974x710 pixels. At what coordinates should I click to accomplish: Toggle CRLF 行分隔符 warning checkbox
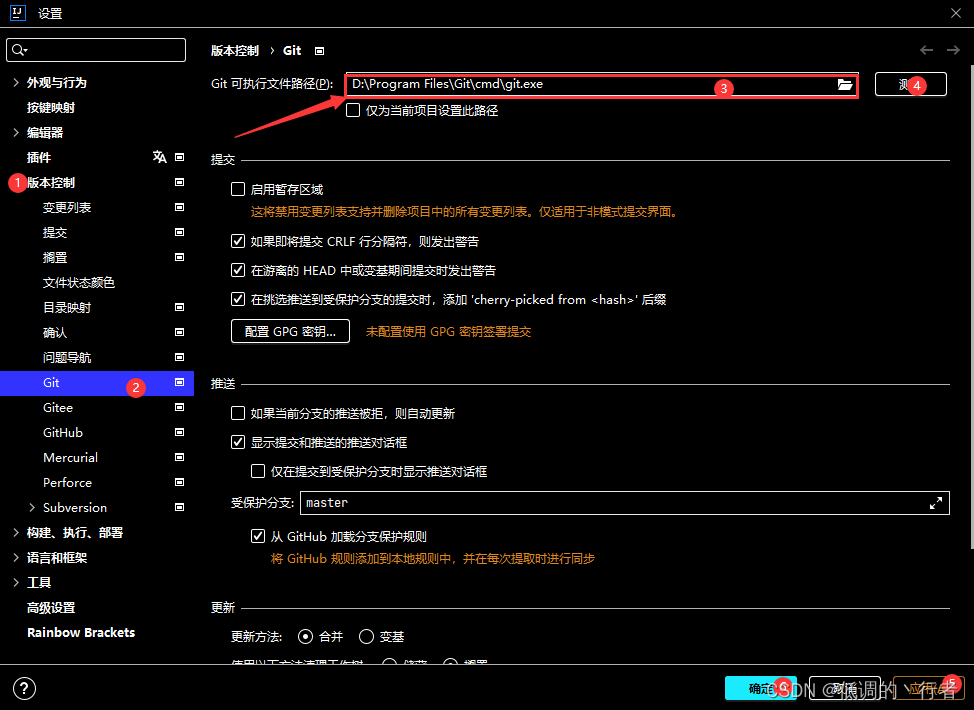[x=238, y=241]
